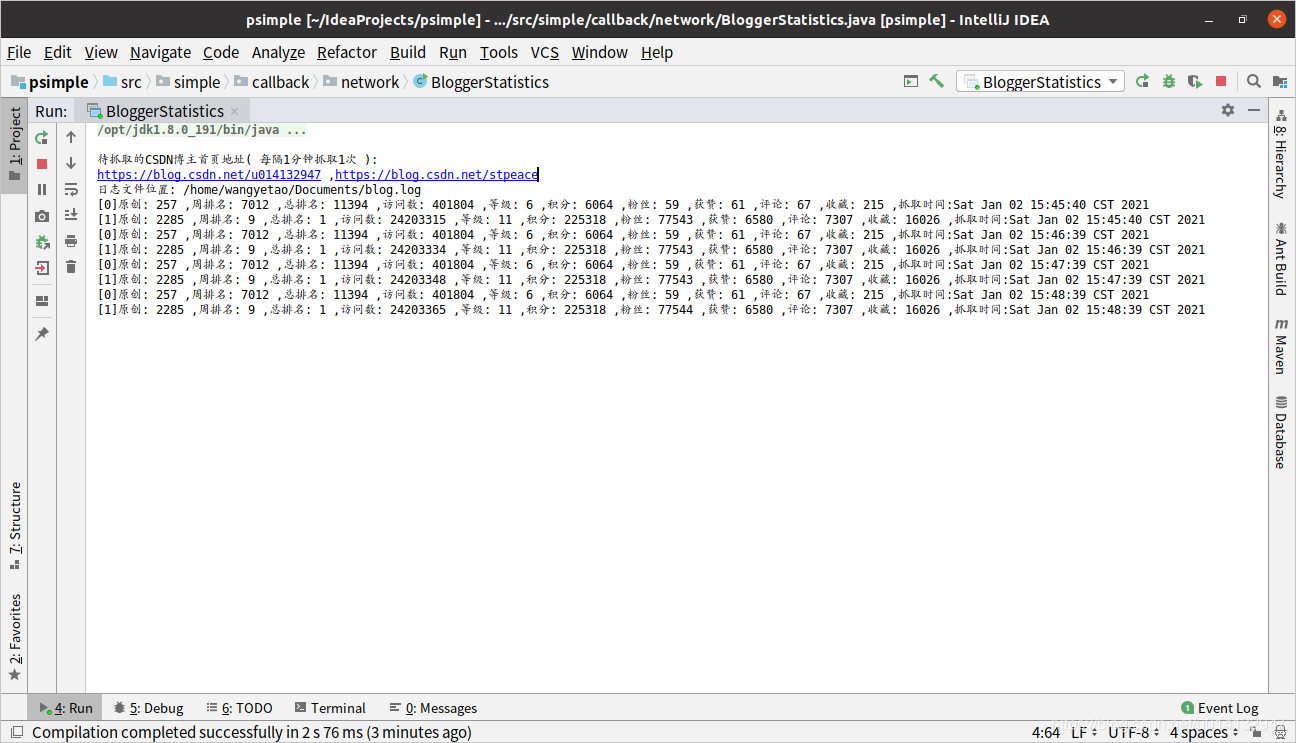Open the Database tool window
The width and height of the screenshot is (1296, 743).
click(1281, 432)
